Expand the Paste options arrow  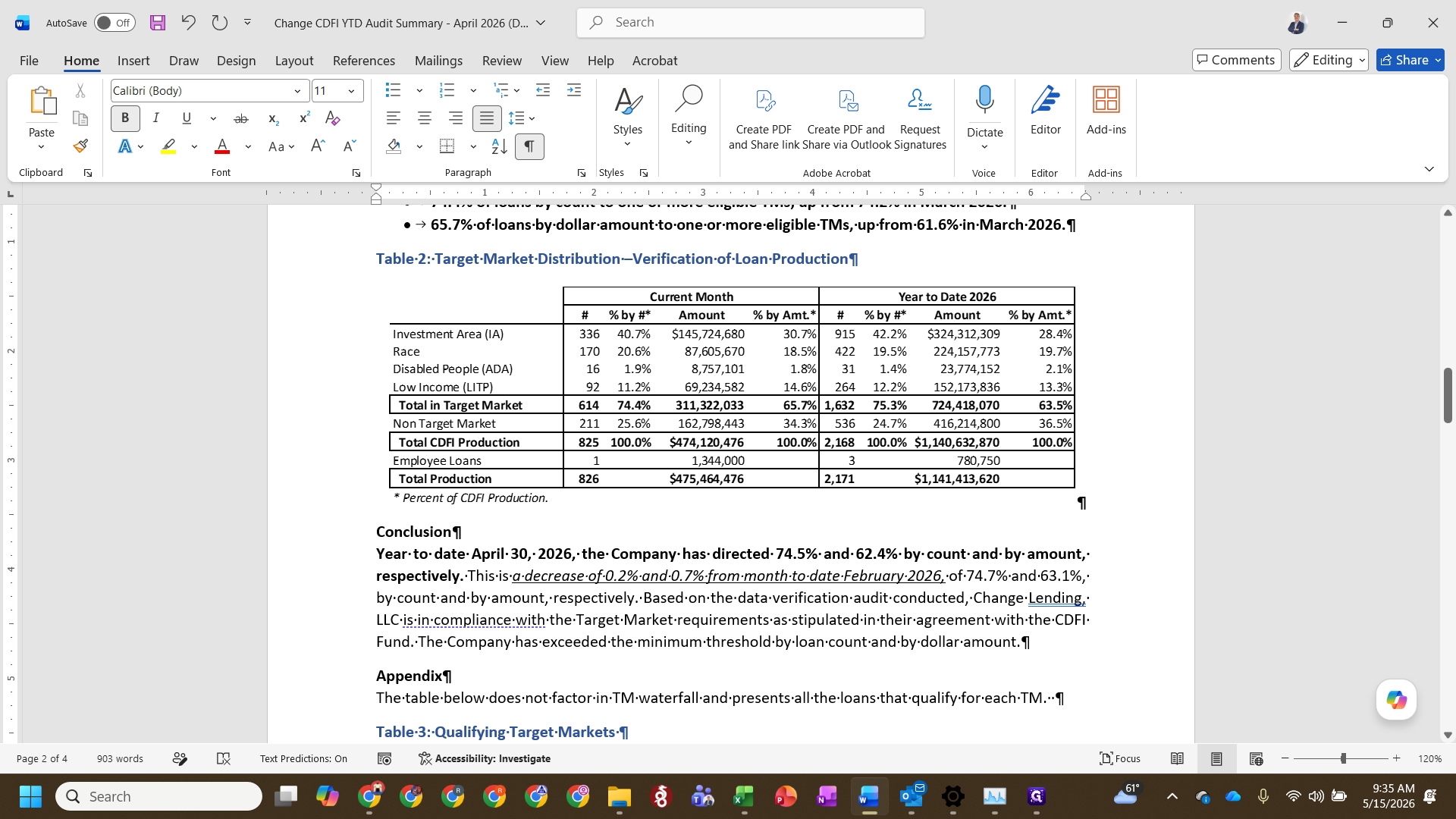(41, 147)
